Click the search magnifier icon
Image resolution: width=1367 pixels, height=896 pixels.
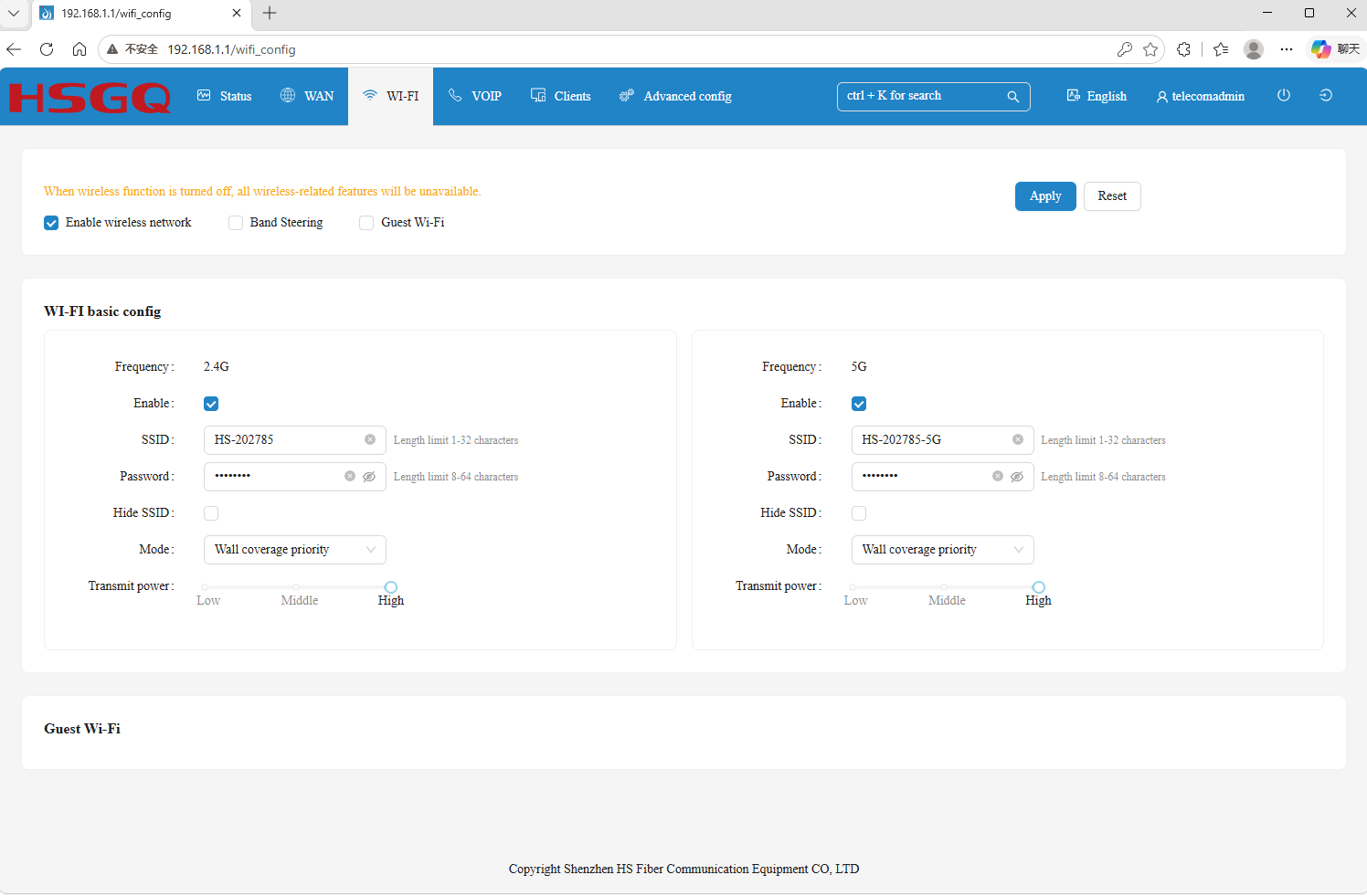tap(1012, 96)
